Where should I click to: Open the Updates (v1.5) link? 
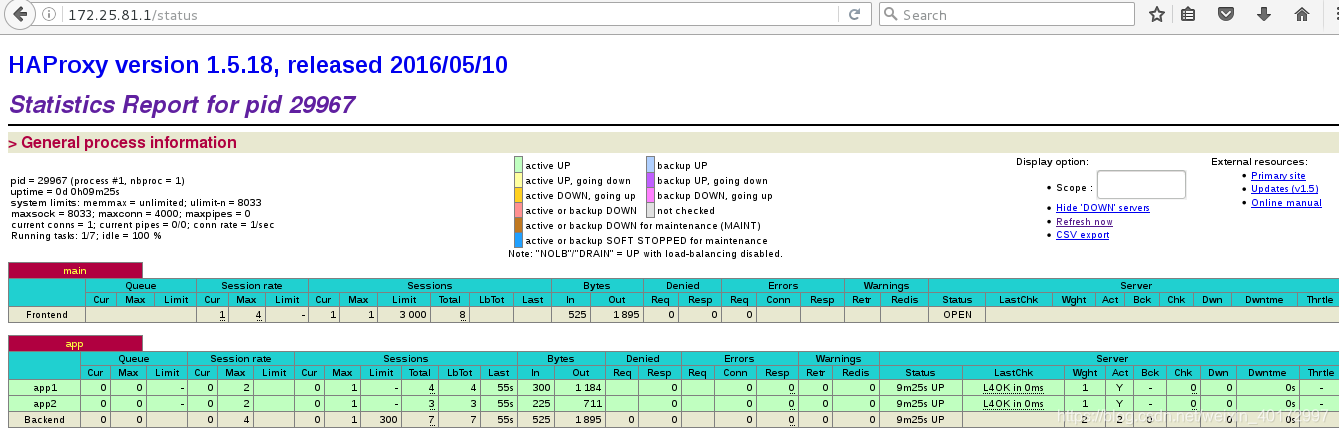(x=1284, y=188)
